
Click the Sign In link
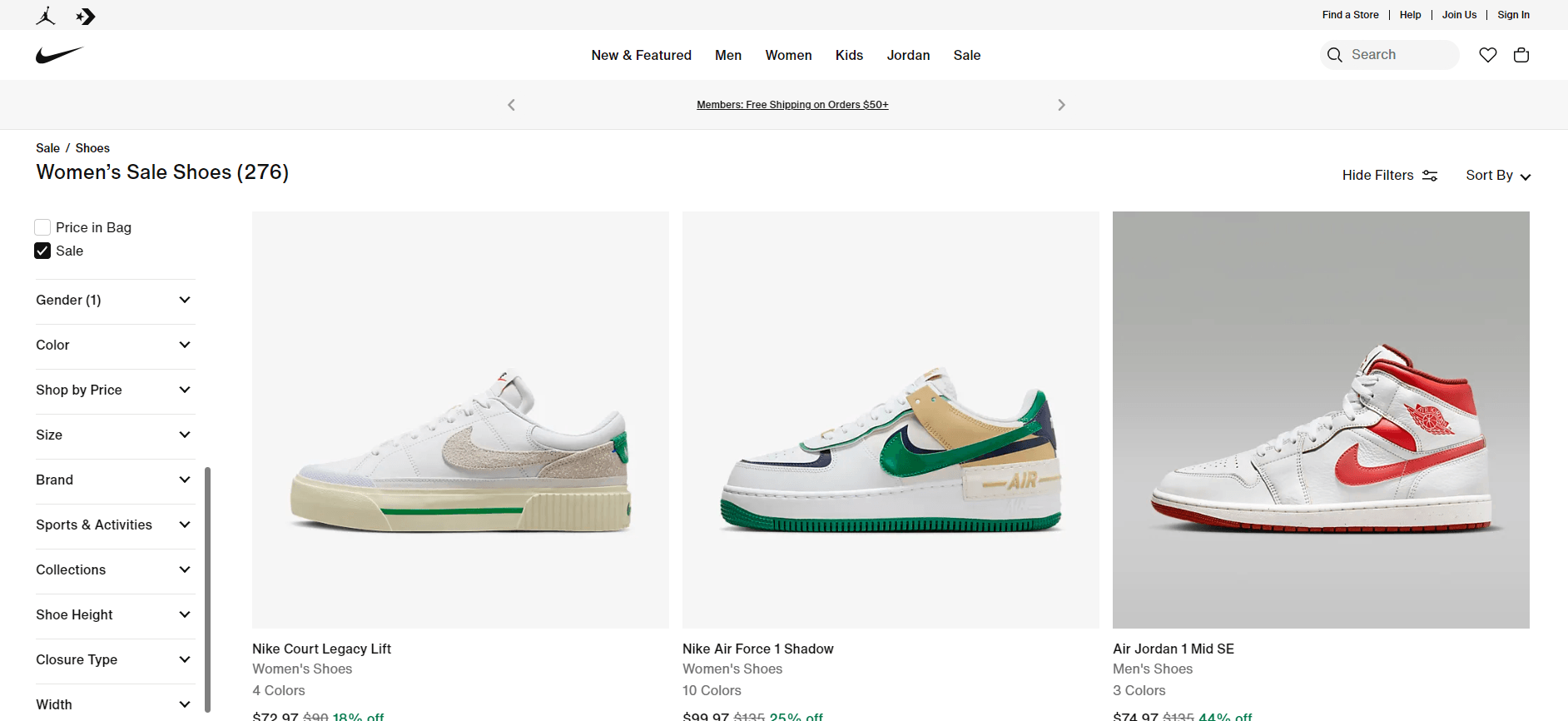pyautogui.click(x=1513, y=15)
